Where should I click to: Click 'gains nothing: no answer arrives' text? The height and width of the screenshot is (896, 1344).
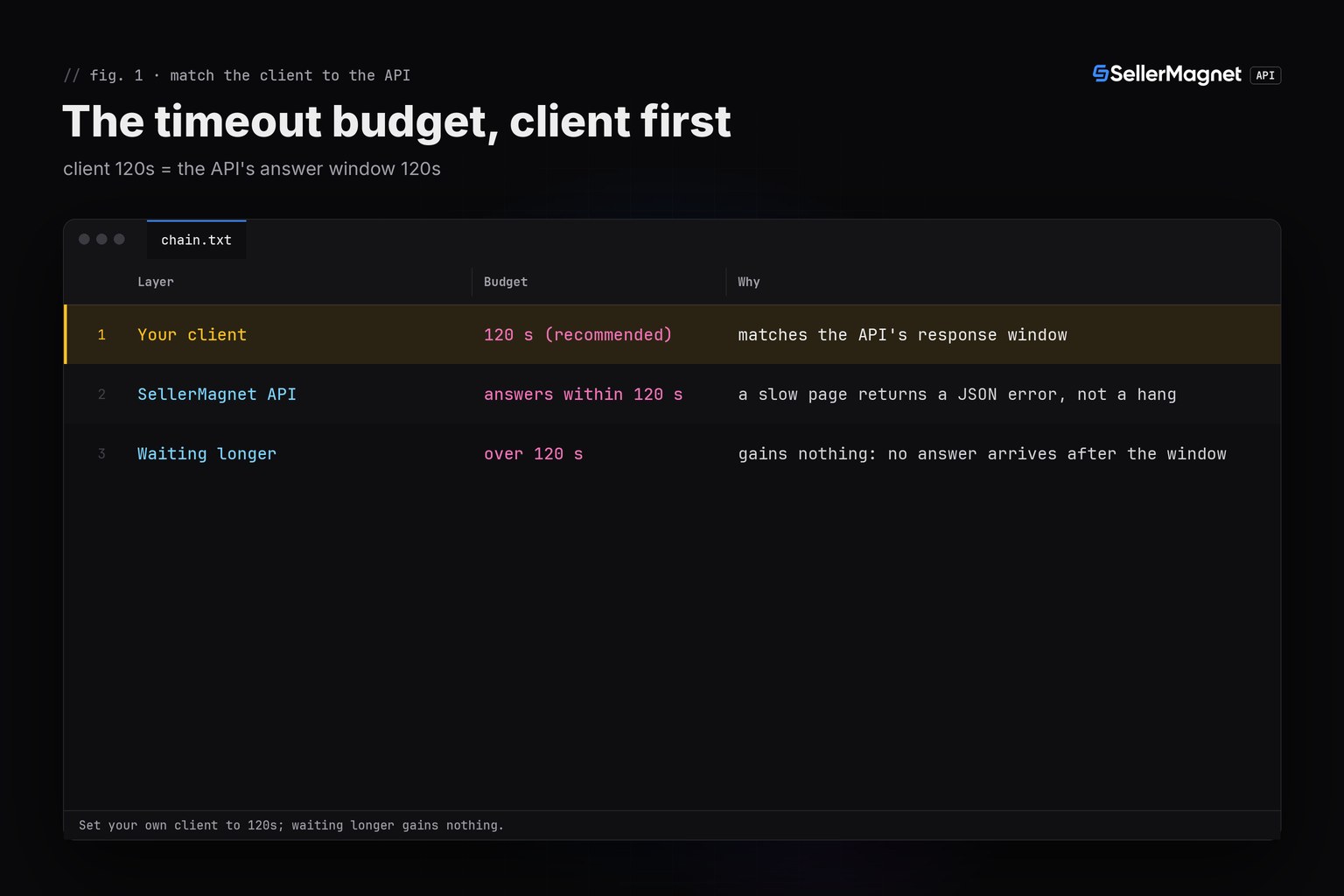[897, 453]
